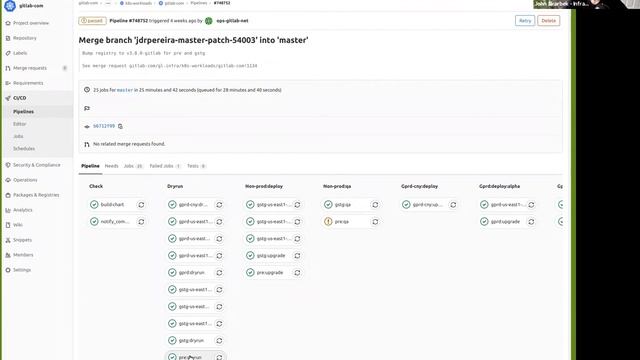Click the ops-gitlab-net user avatar
Image resolution: width=640 pixels, height=360 pixels.
click(x=209, y=21)
